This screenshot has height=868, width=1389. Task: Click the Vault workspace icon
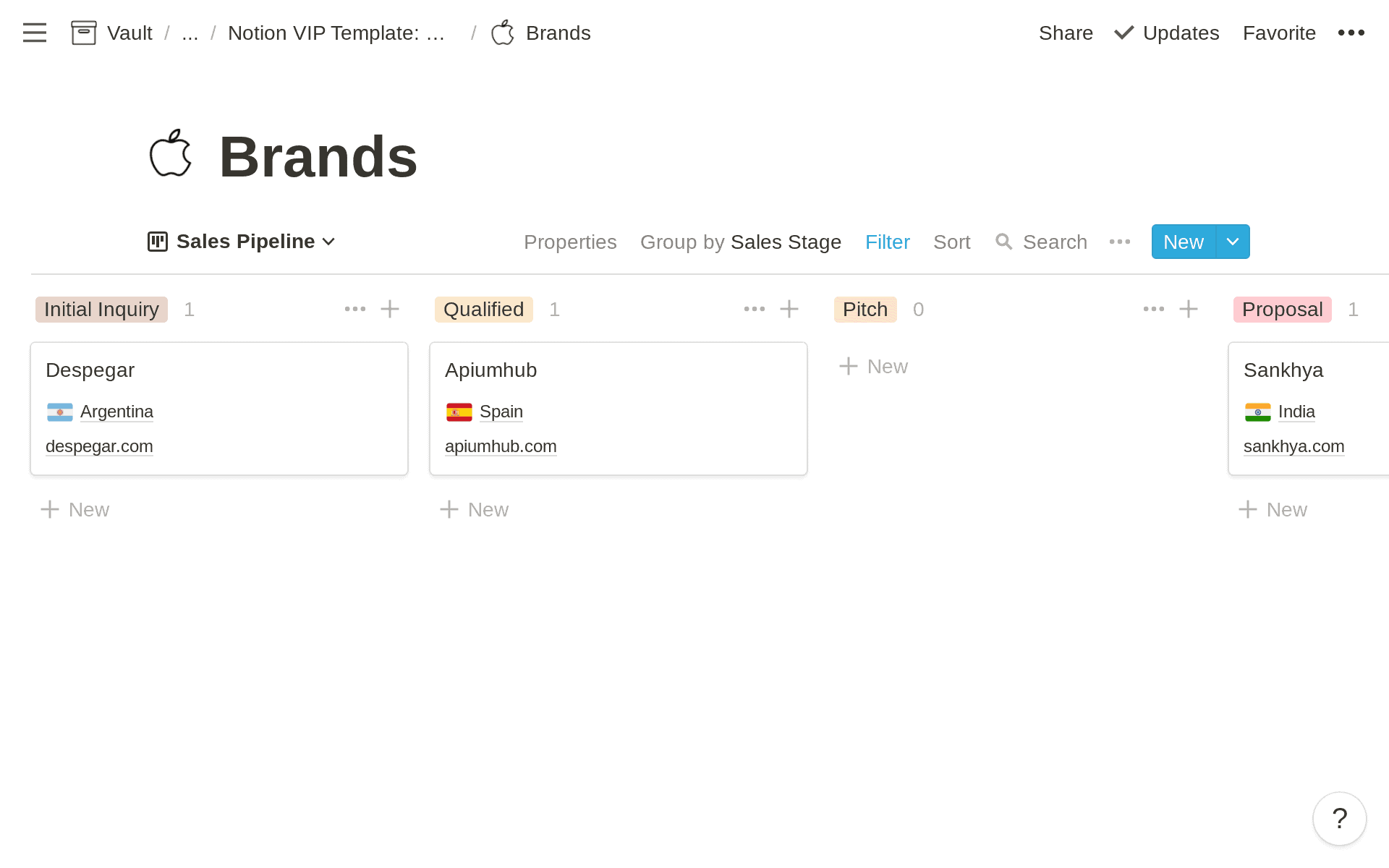[x=83, y=33]
